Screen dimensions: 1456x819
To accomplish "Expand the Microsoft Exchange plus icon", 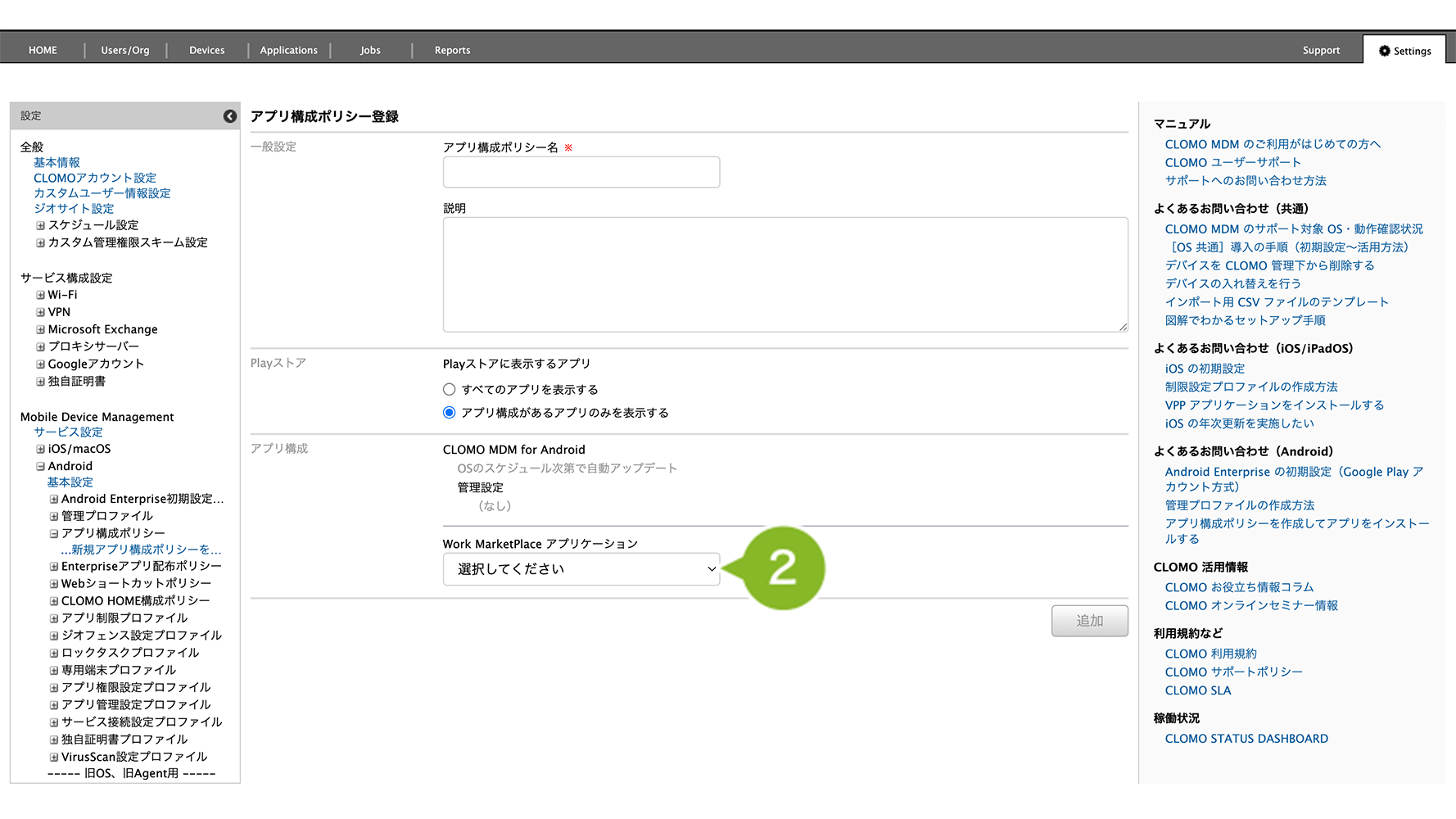I will click(x=40, y=329).
